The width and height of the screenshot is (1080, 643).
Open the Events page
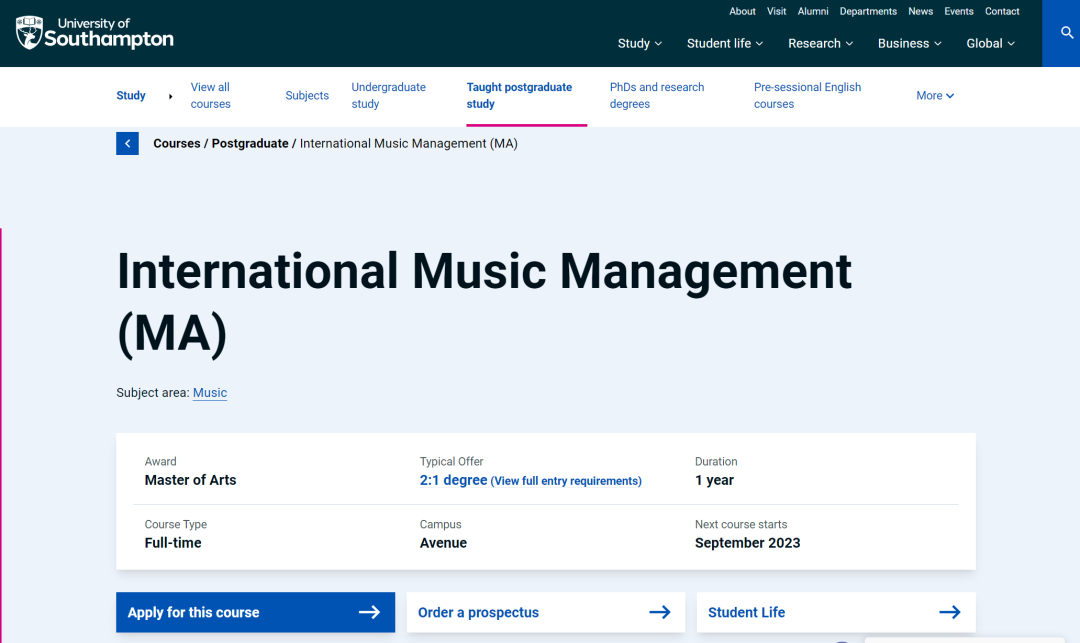point(959,12)
